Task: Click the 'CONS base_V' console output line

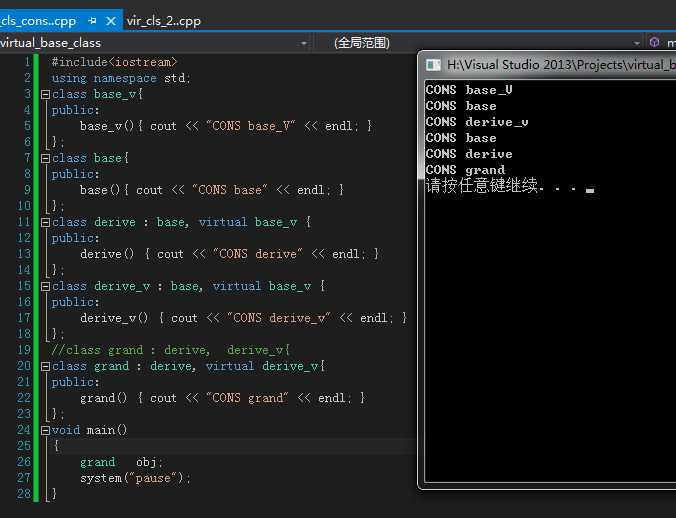Action: click(469, 90)
